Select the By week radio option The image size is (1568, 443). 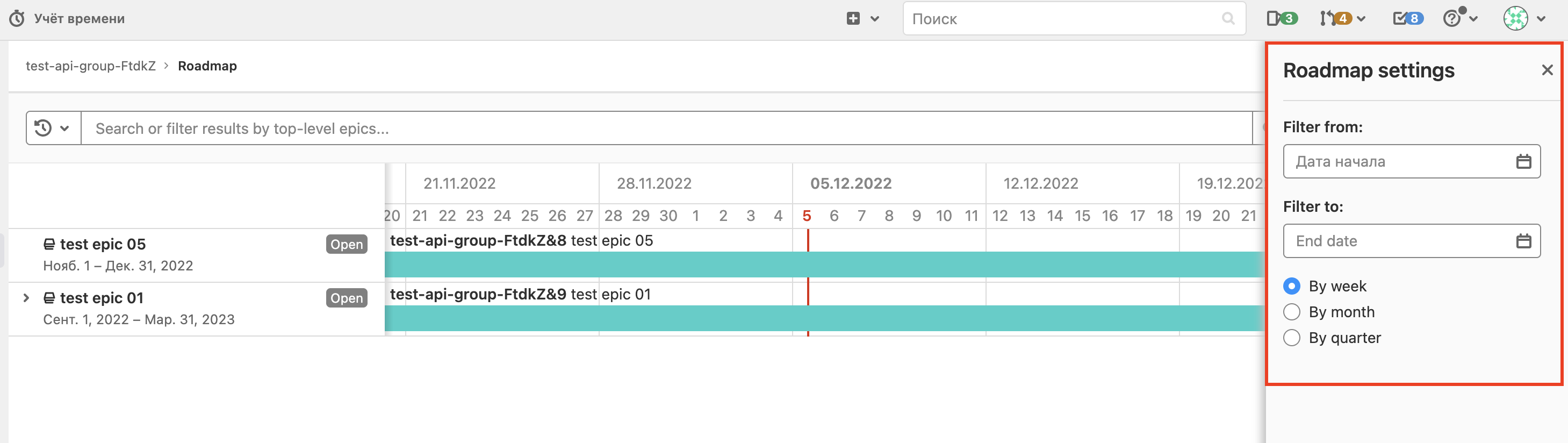1291,287
